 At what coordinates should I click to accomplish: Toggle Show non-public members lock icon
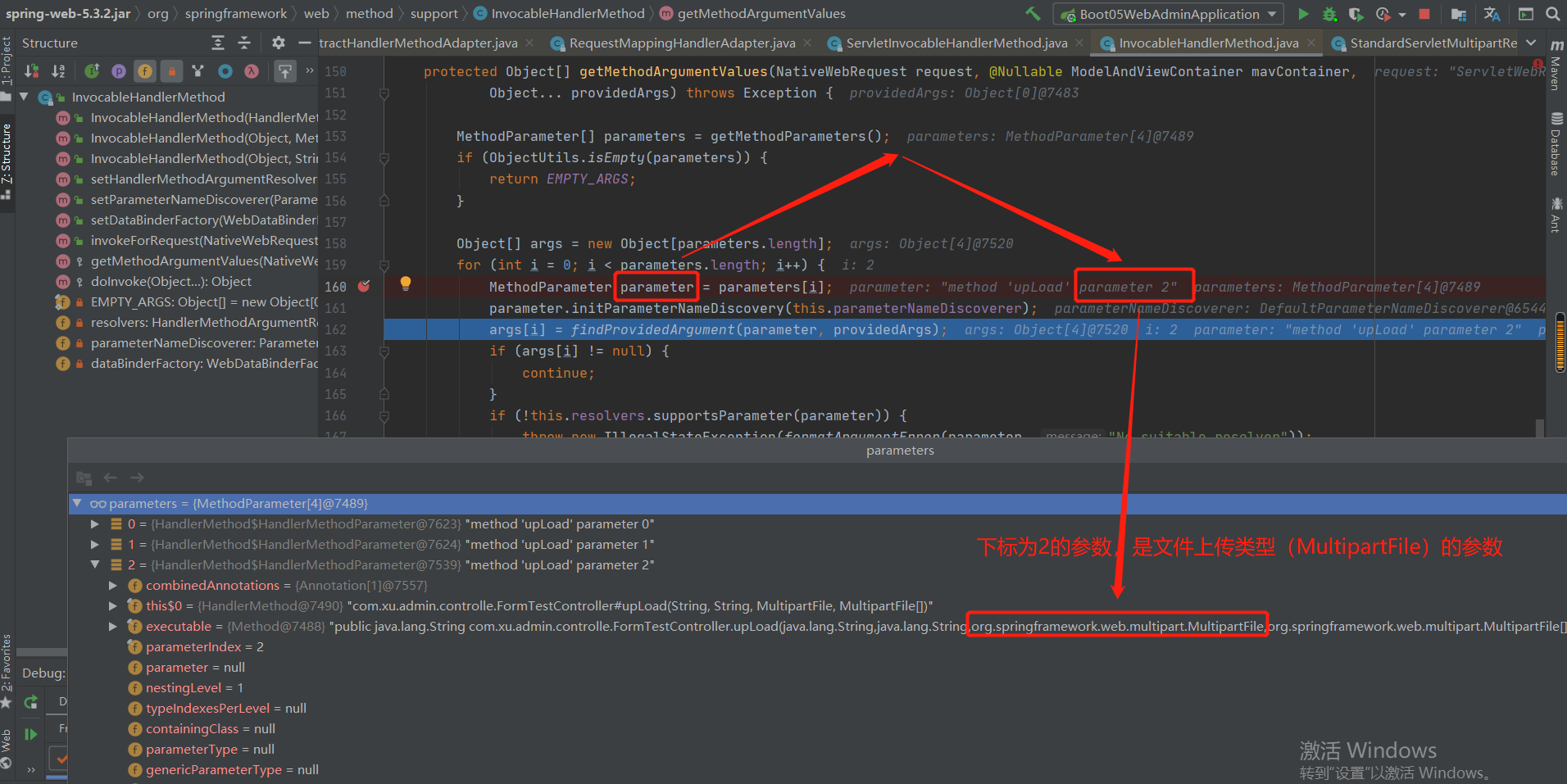(x=171, y=71)
